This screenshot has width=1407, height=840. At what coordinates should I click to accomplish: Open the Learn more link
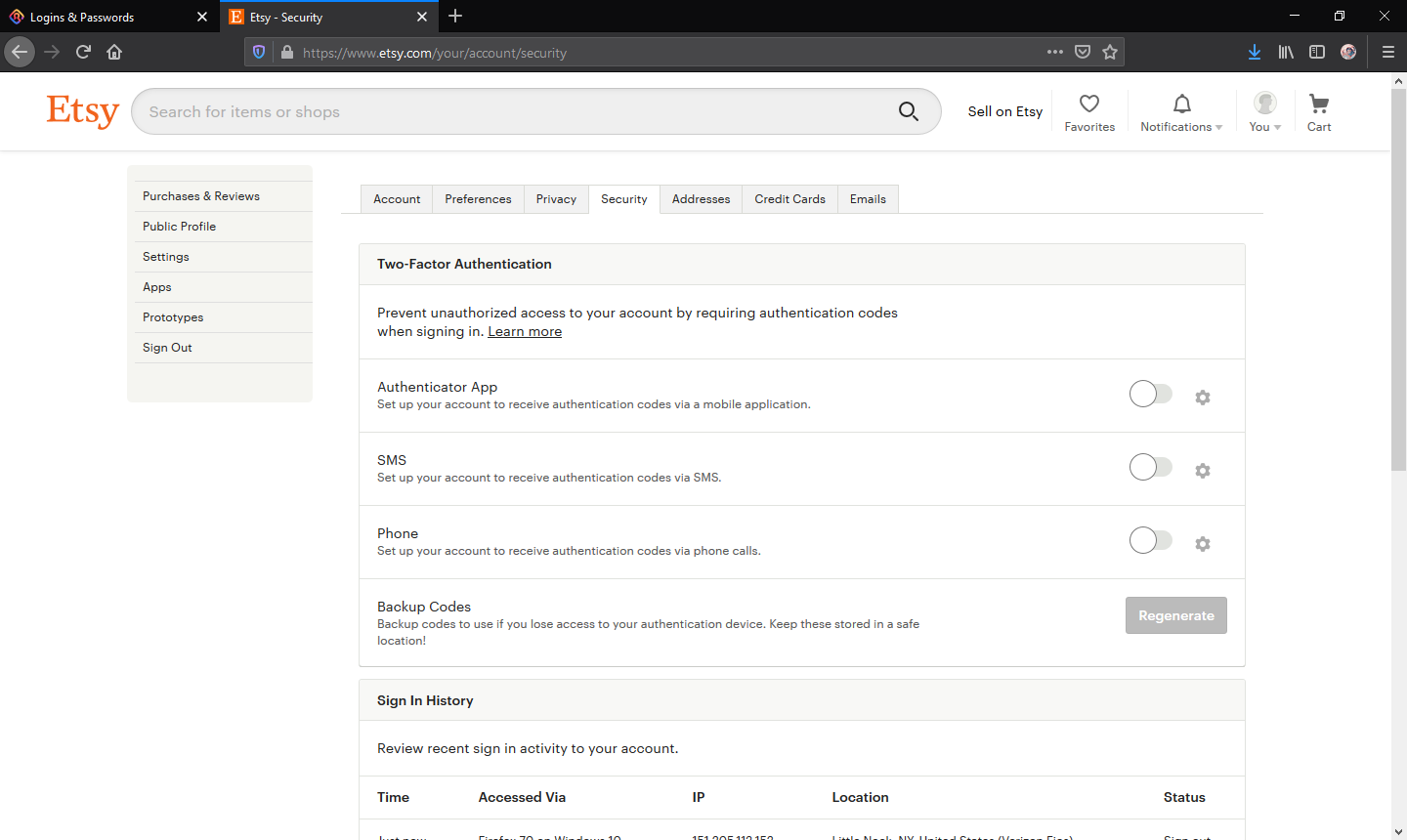point(525,331)
